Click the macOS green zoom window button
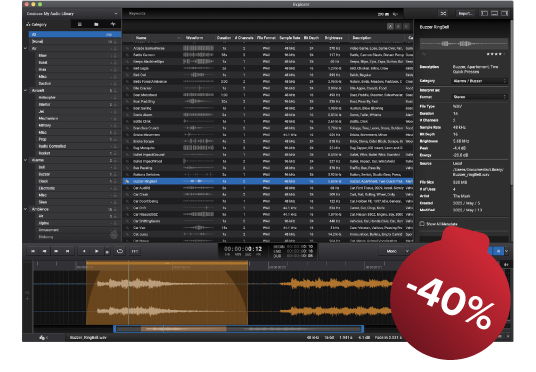The height and width of the screenshot is (372, 536). [x=40, y=4]
